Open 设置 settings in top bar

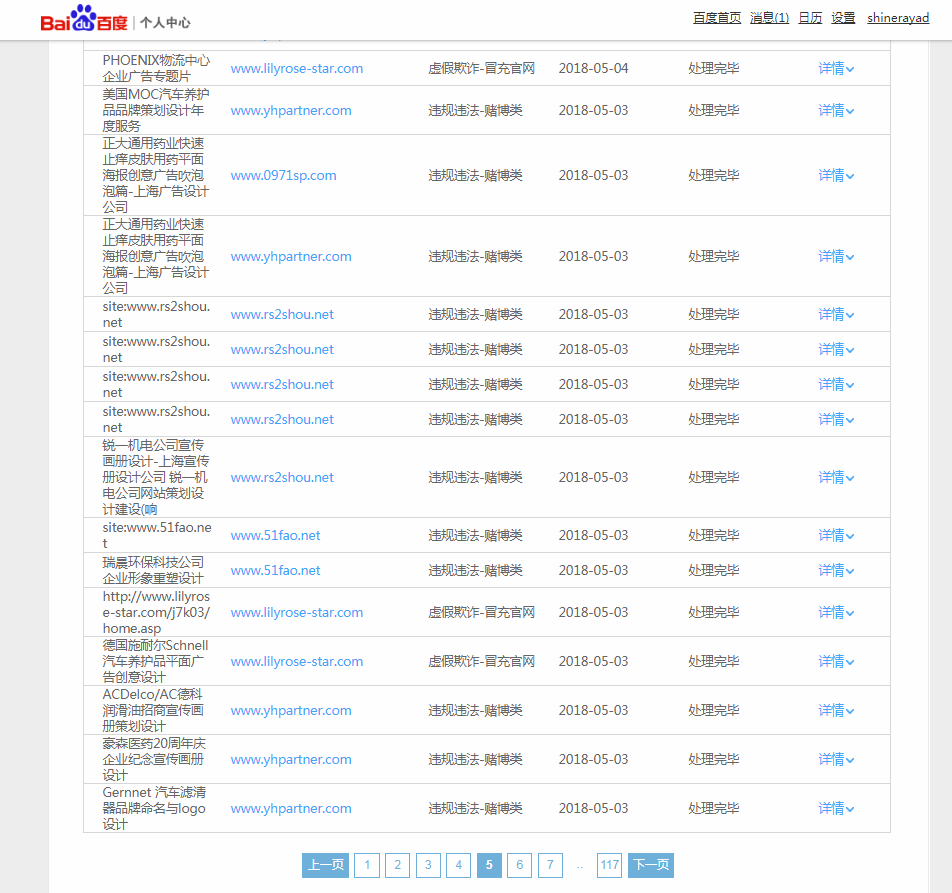(x=843, y=18)
